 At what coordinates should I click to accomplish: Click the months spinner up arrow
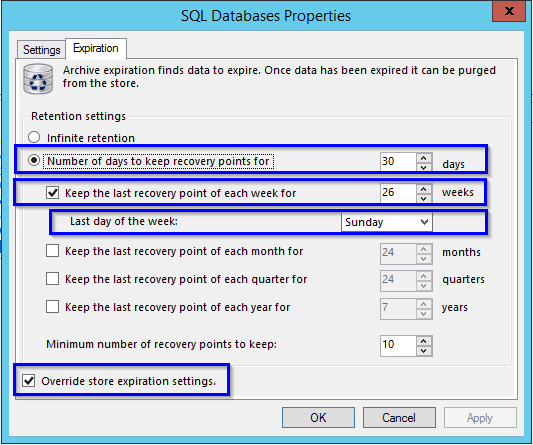[424, 249]
